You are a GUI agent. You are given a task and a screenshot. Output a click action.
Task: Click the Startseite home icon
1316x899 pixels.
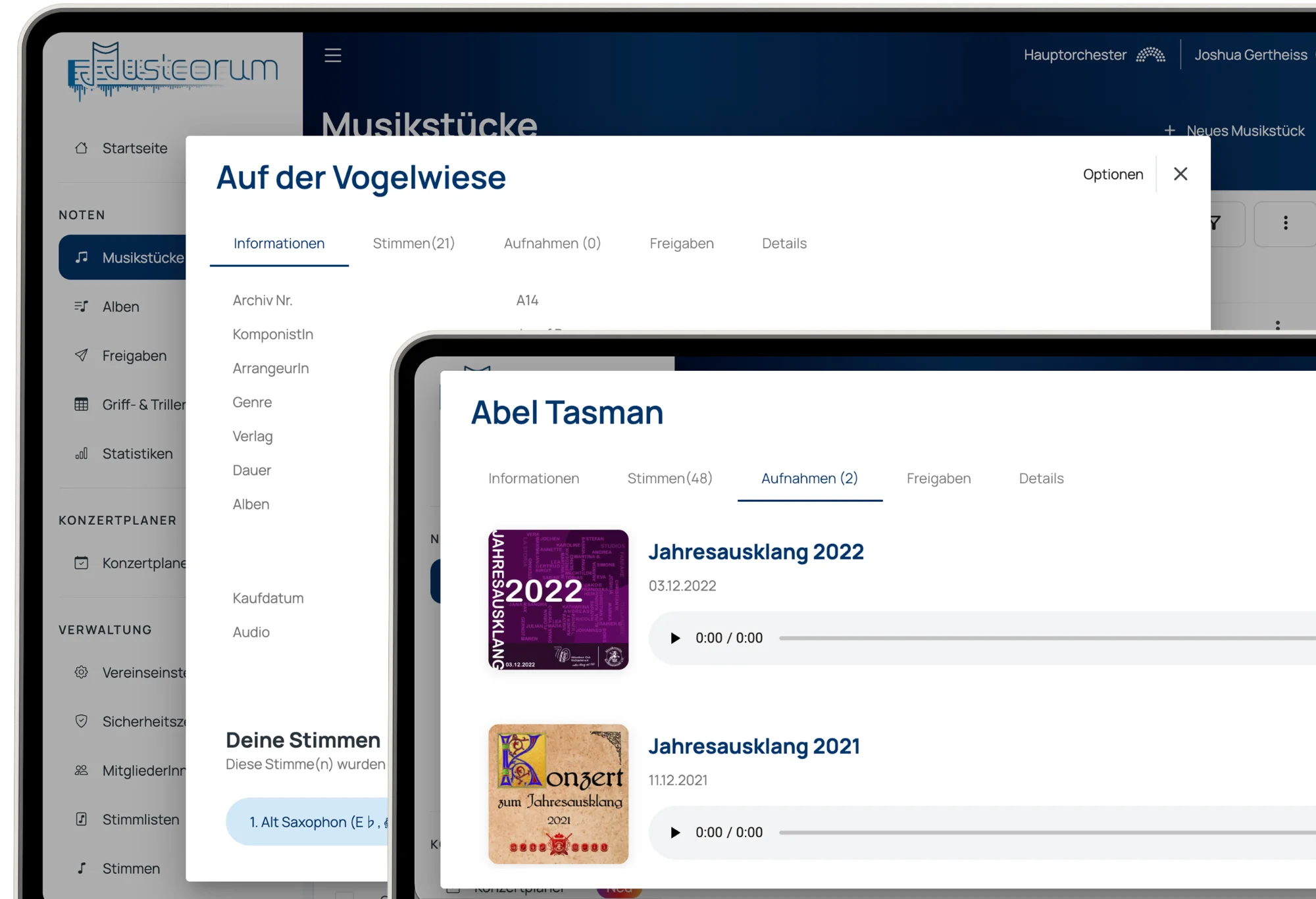[x=81, y=148]
